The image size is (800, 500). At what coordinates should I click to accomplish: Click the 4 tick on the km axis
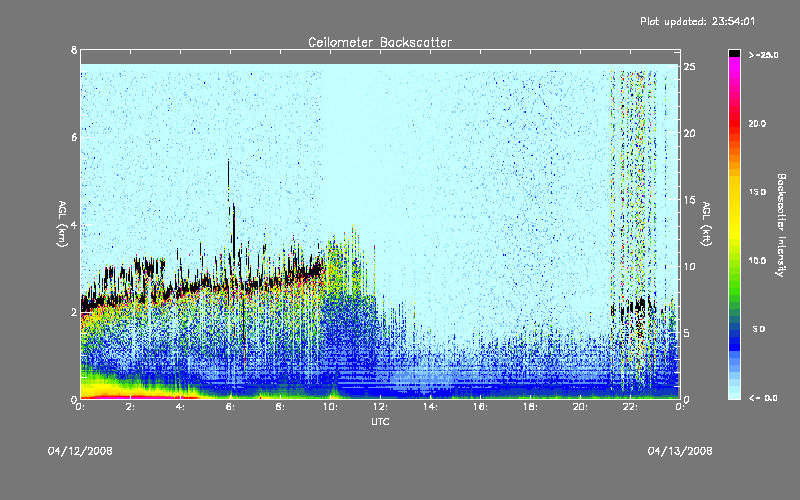[x=74, y=225]
